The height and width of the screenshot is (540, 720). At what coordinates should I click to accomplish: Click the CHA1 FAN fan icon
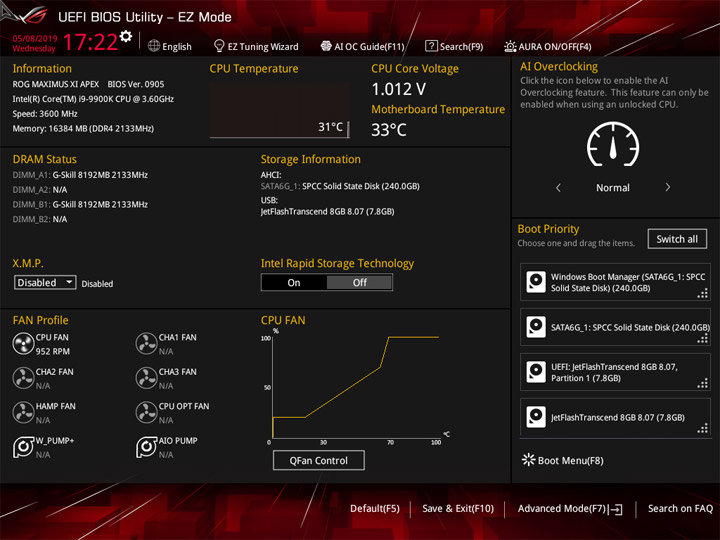click(146, 343)
